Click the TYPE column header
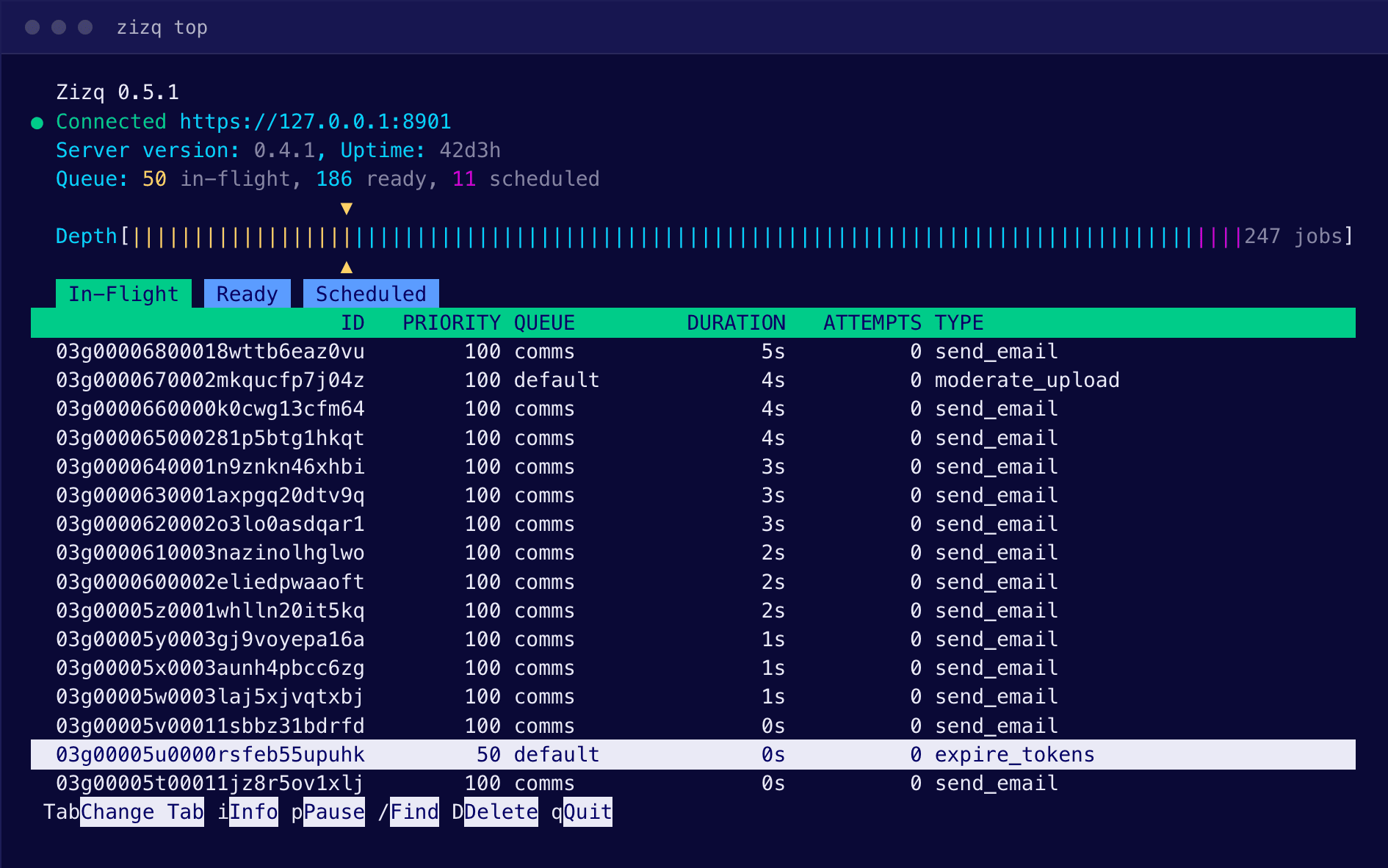This screenshot has width=1388, height=868. pos(959,323)
